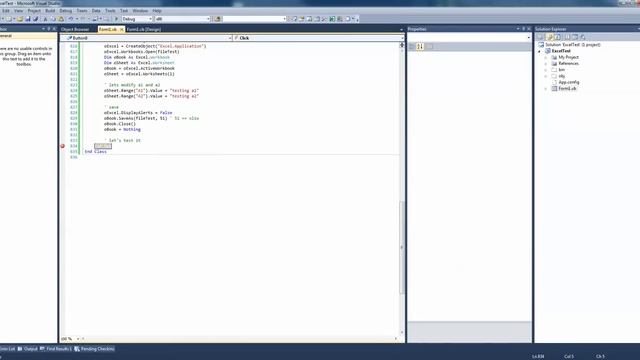640x360 pixels.
Task: Click the Undo toolbar icon
Action: pos(71,19)
